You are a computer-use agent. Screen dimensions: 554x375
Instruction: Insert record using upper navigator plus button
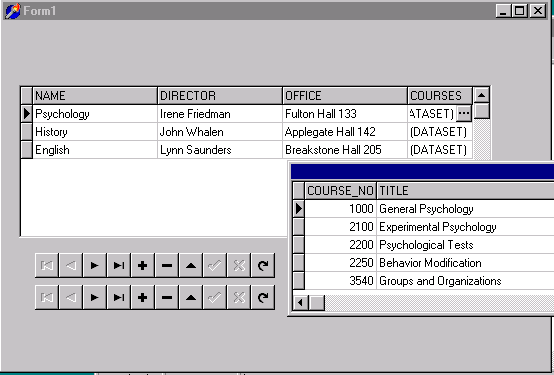(x=143, y=265)
